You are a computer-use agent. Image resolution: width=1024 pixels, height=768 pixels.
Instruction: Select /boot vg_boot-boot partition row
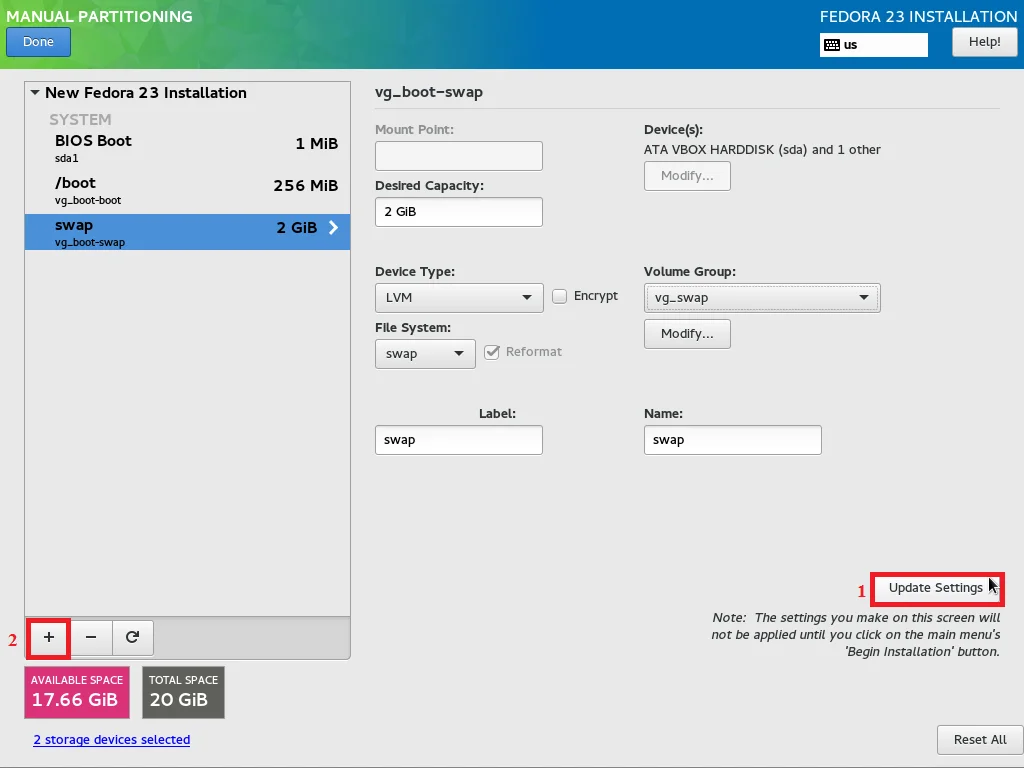pyautogui.click(x=187, y=190)
